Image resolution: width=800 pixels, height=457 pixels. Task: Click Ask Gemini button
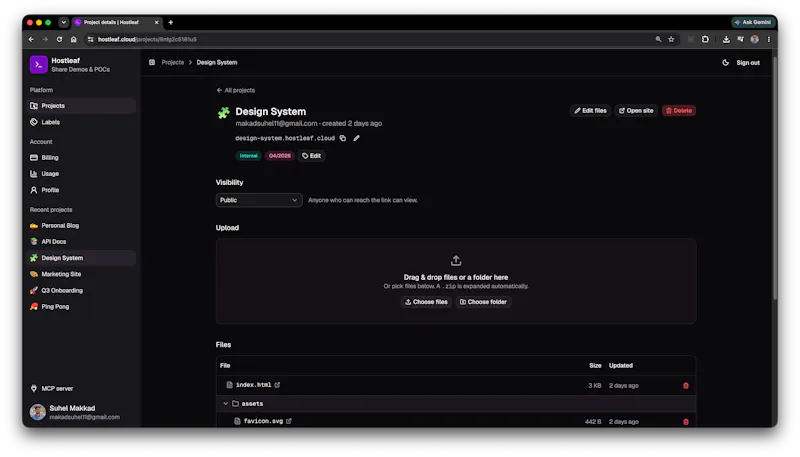[x=753, y=22]
